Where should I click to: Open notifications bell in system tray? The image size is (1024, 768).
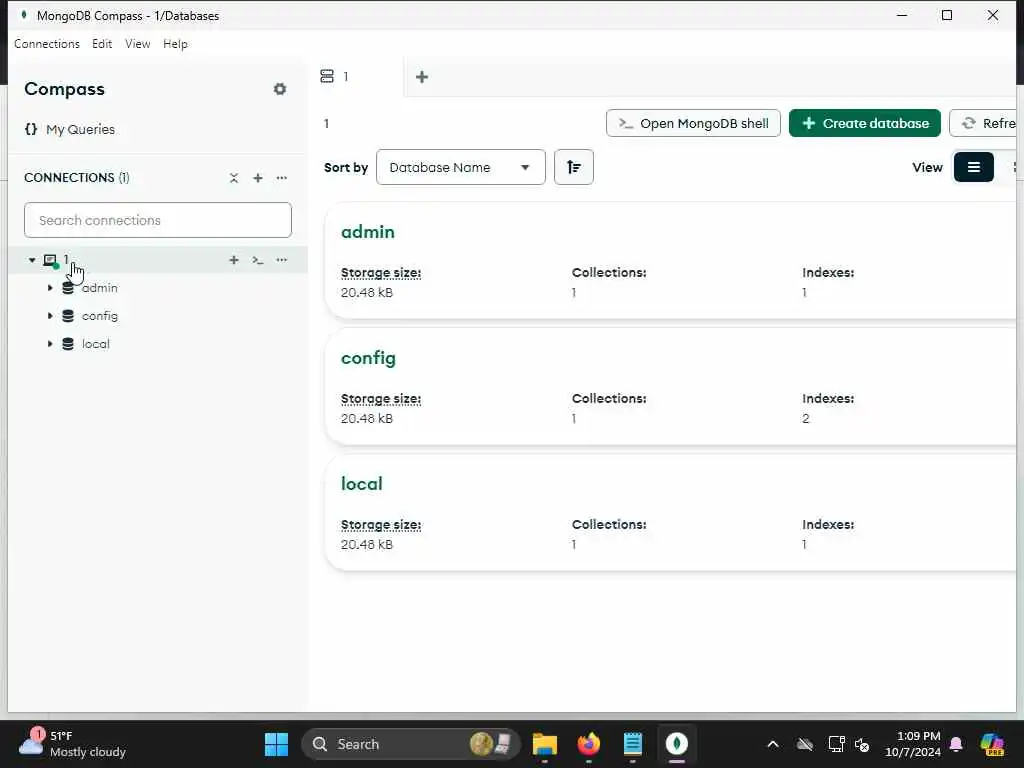point(956,744)
